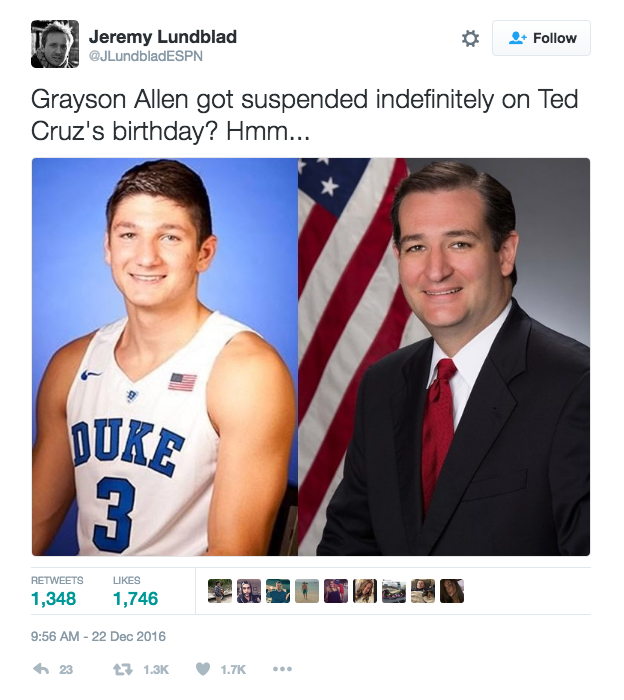Open Jeremy Lundblad's display name link
The image size is (624, 700).
(x=162, y=37)
